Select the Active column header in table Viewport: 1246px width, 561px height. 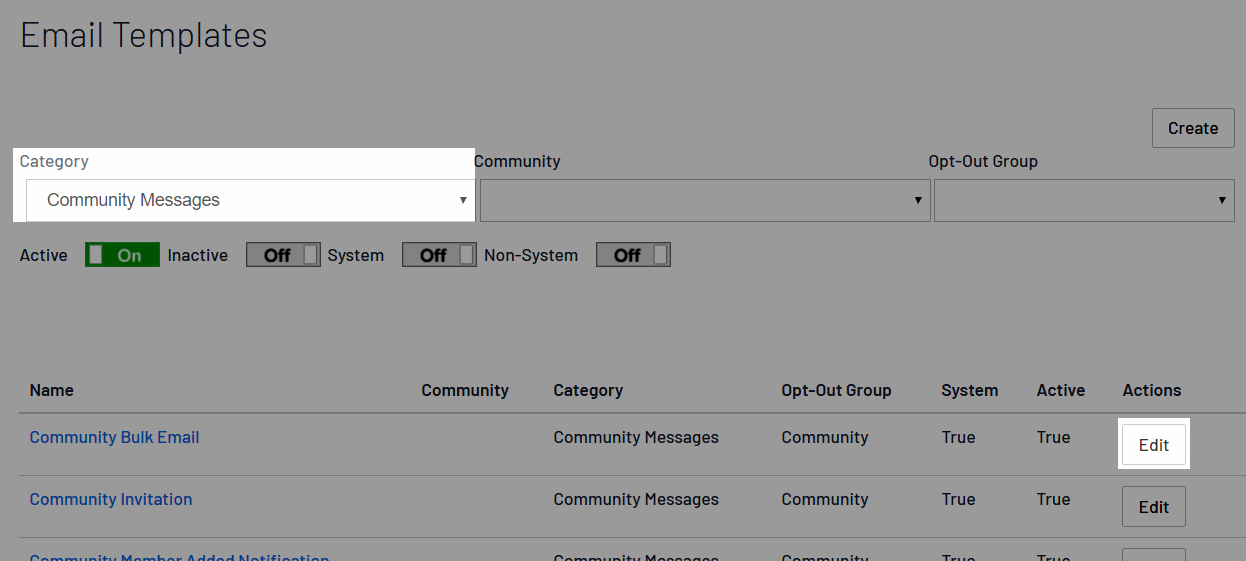(1061, 390)
